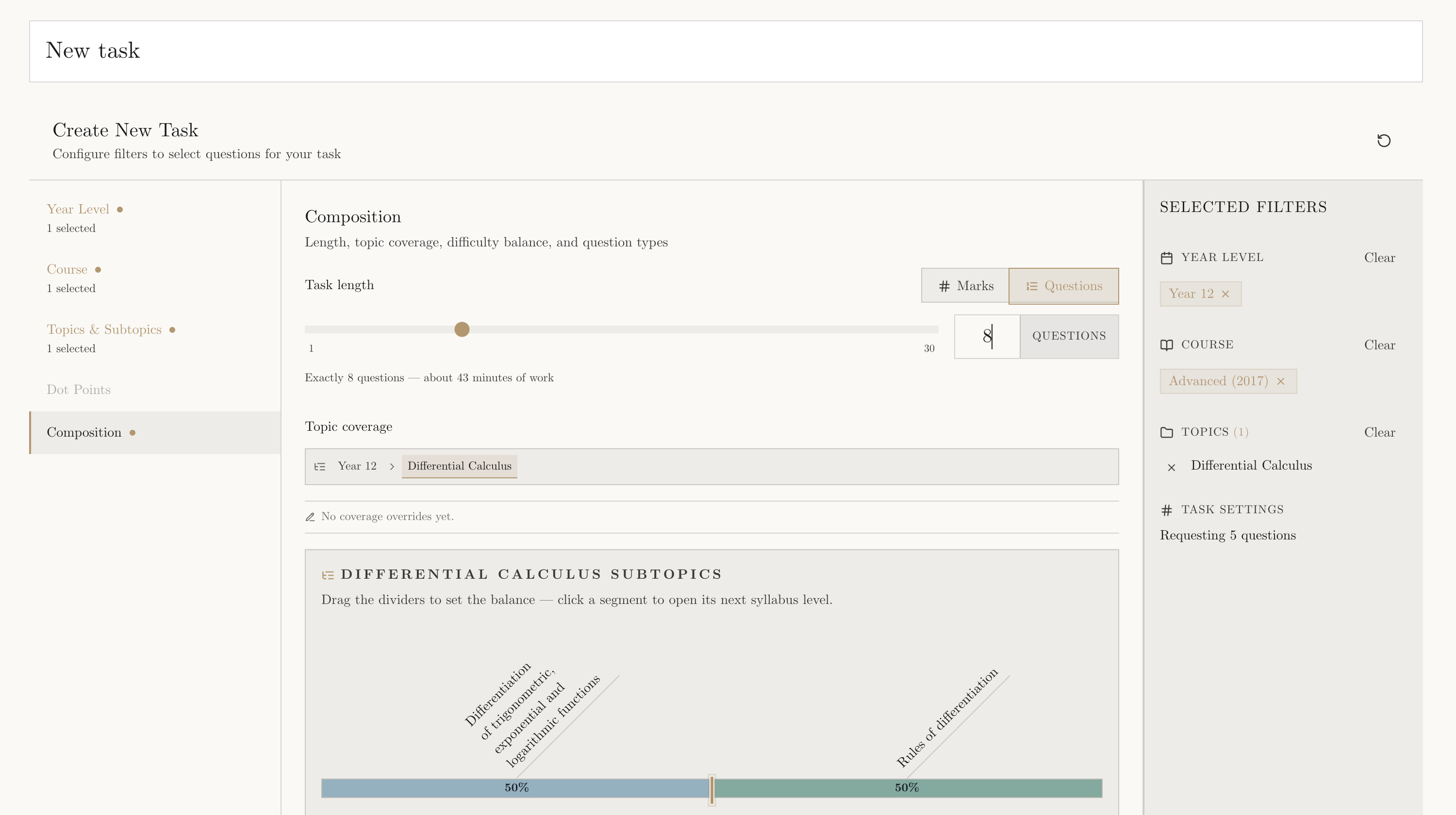Clear the Topics filter
The height and width of the screenshot is (815, 1456).
pyautogui.click(x=1379, y=433)
